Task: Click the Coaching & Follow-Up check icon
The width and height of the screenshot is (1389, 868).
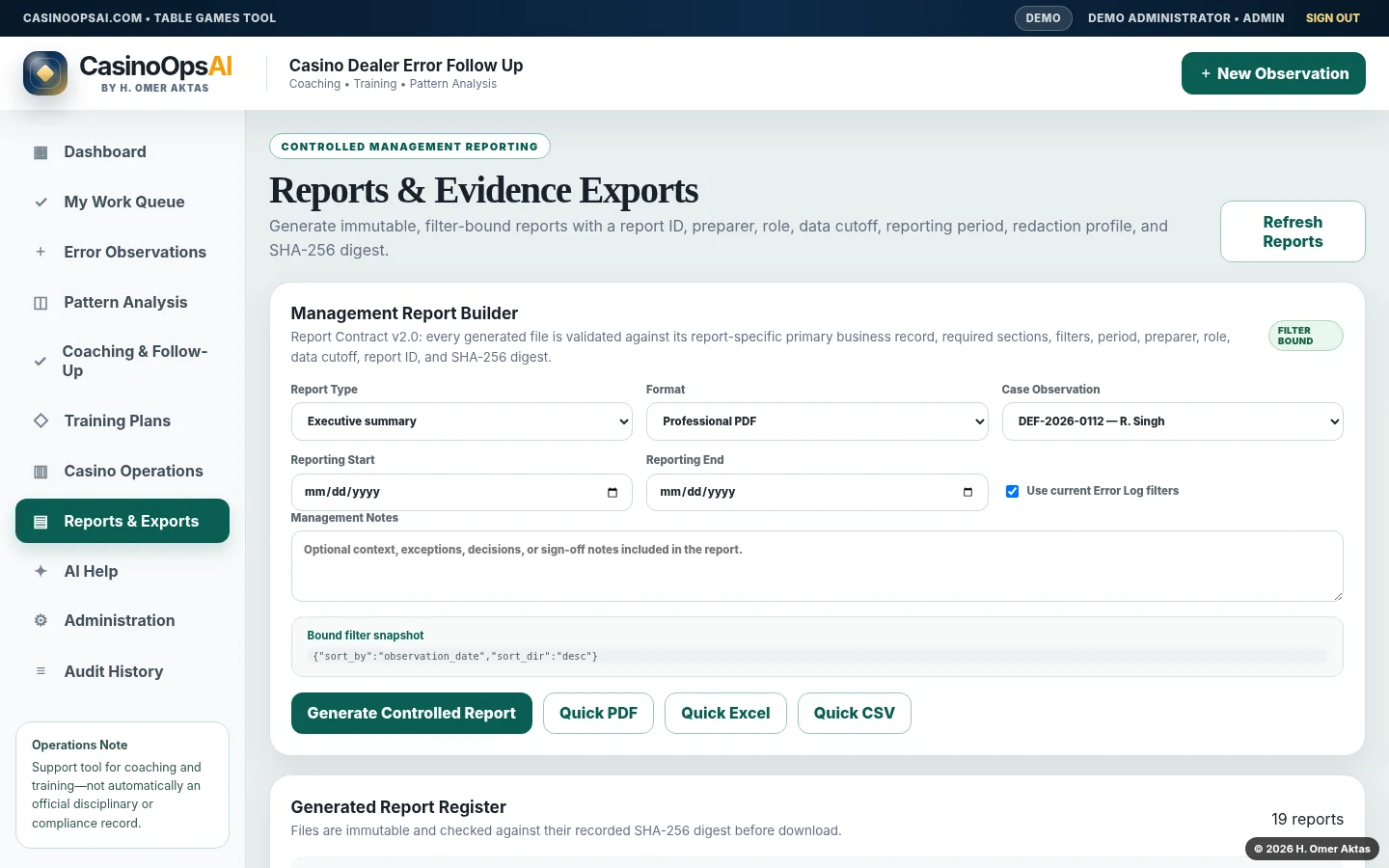Action: click(40, 362)
